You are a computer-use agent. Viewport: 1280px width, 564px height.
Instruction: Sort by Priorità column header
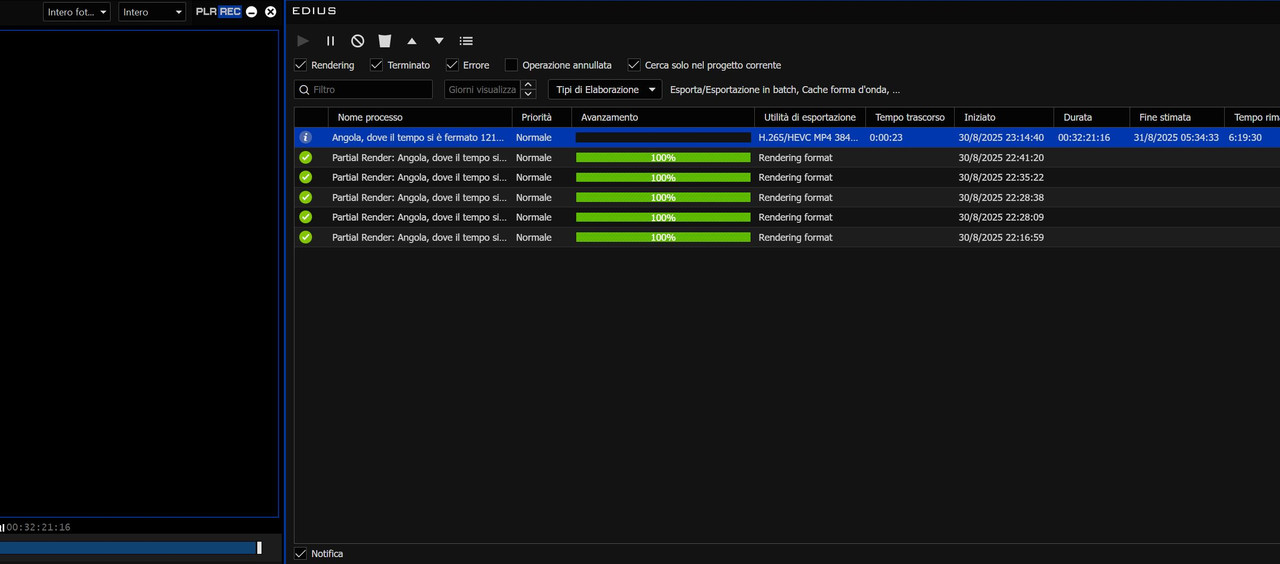point(541,117)
